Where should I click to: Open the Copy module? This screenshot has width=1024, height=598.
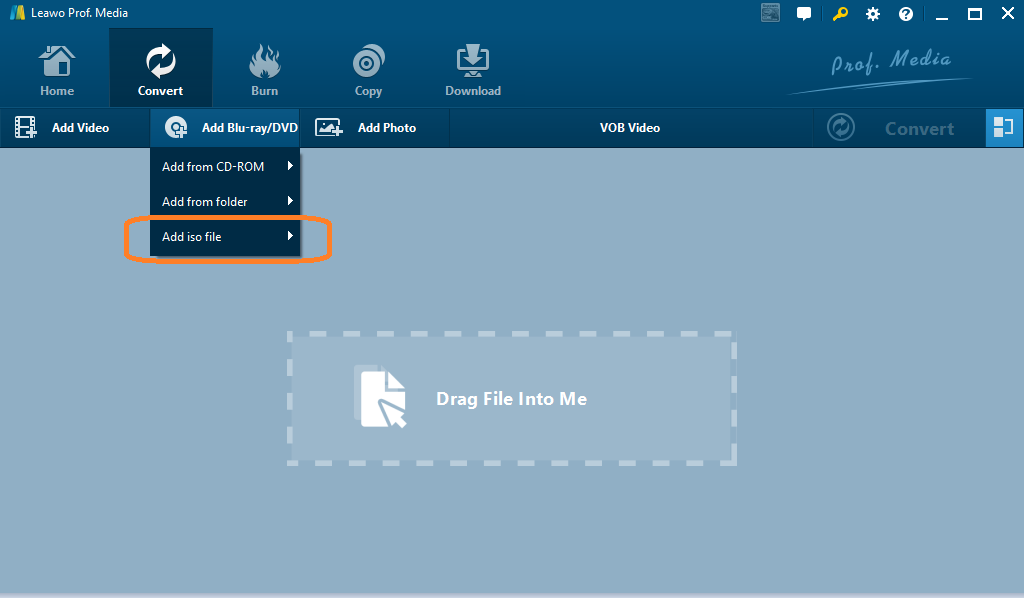[368, 71]
